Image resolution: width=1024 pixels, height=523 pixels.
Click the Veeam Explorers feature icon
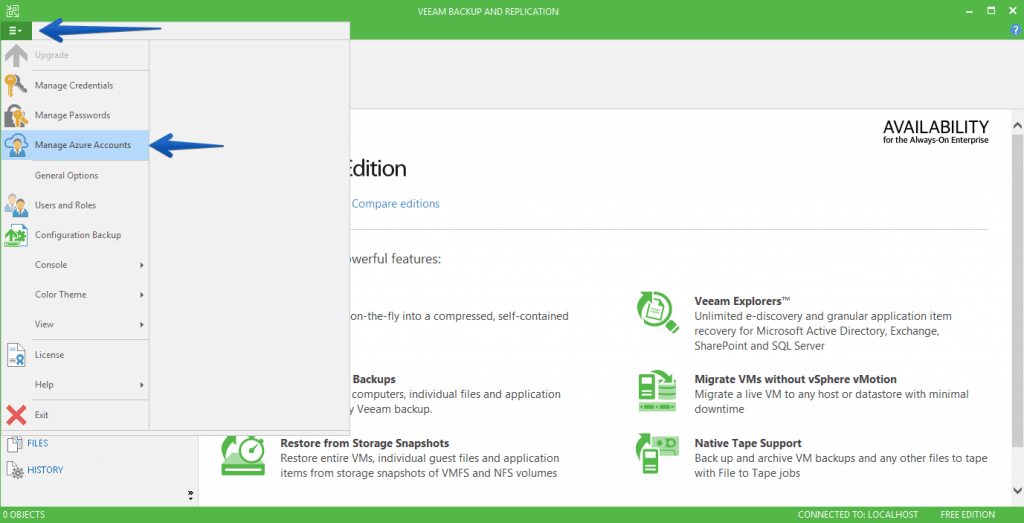pos(658,313)
